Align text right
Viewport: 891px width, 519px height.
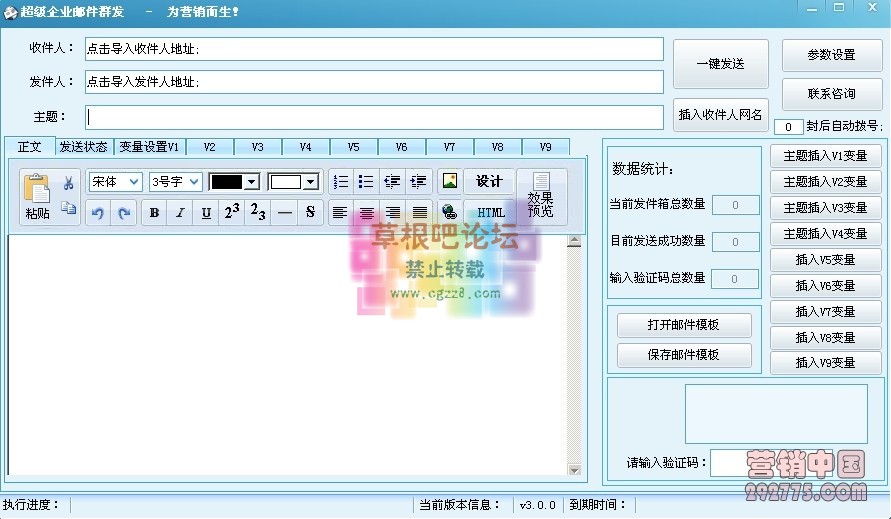click(x=393, y=213)
